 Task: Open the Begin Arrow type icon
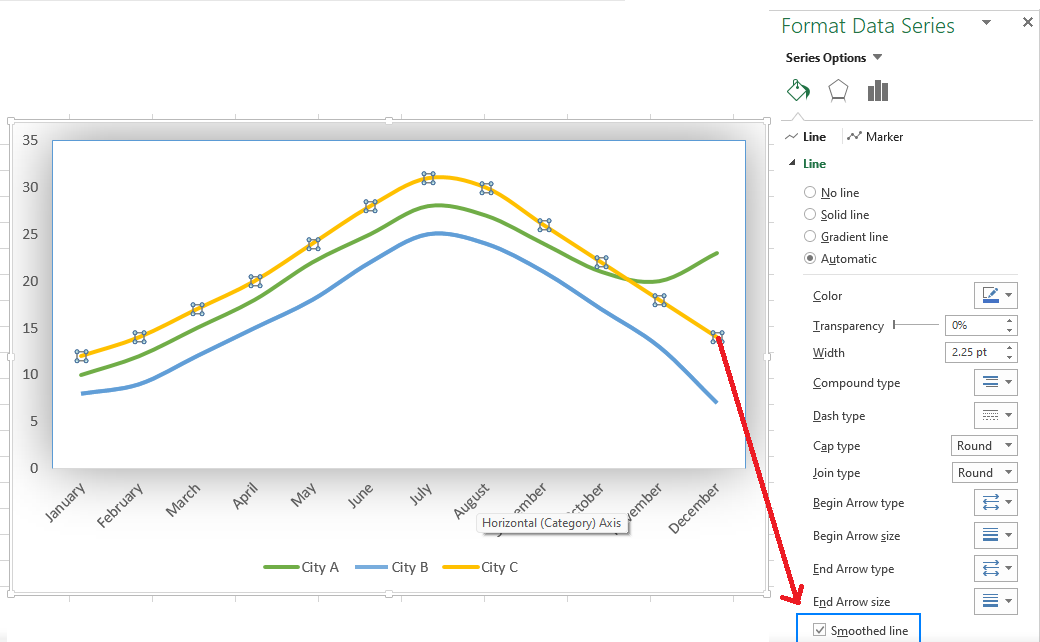point(995,502)
